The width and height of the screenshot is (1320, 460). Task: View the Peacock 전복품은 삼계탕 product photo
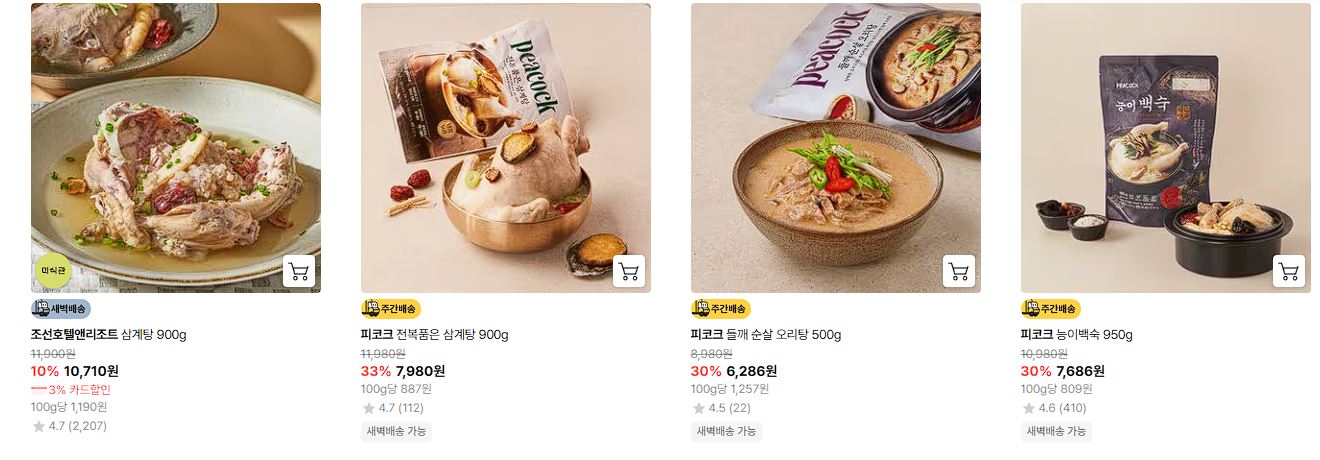[506, 148]
